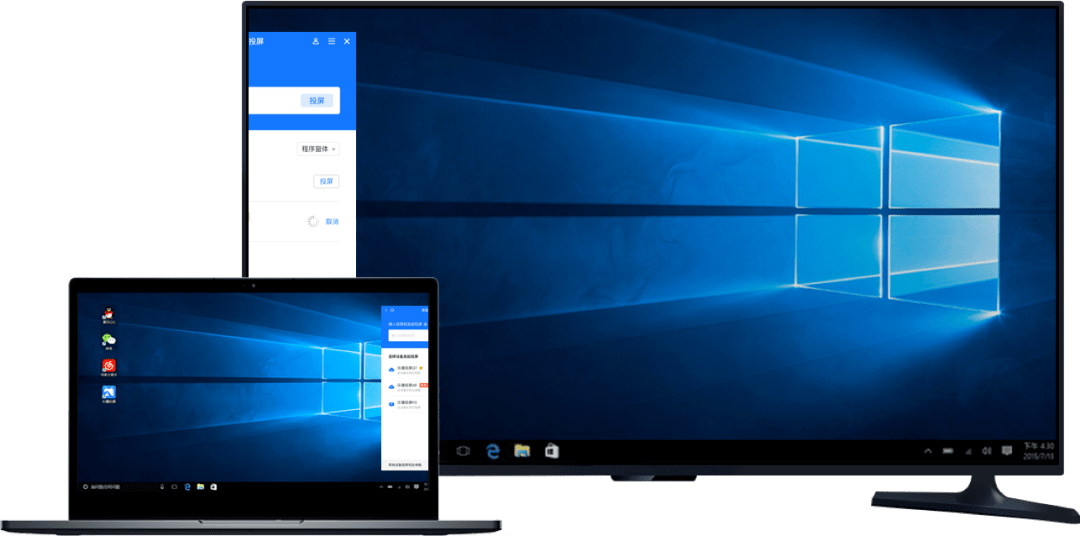Click the 取消 link on the TV panel
1080x536 pixels.
(x=333, y=222)
